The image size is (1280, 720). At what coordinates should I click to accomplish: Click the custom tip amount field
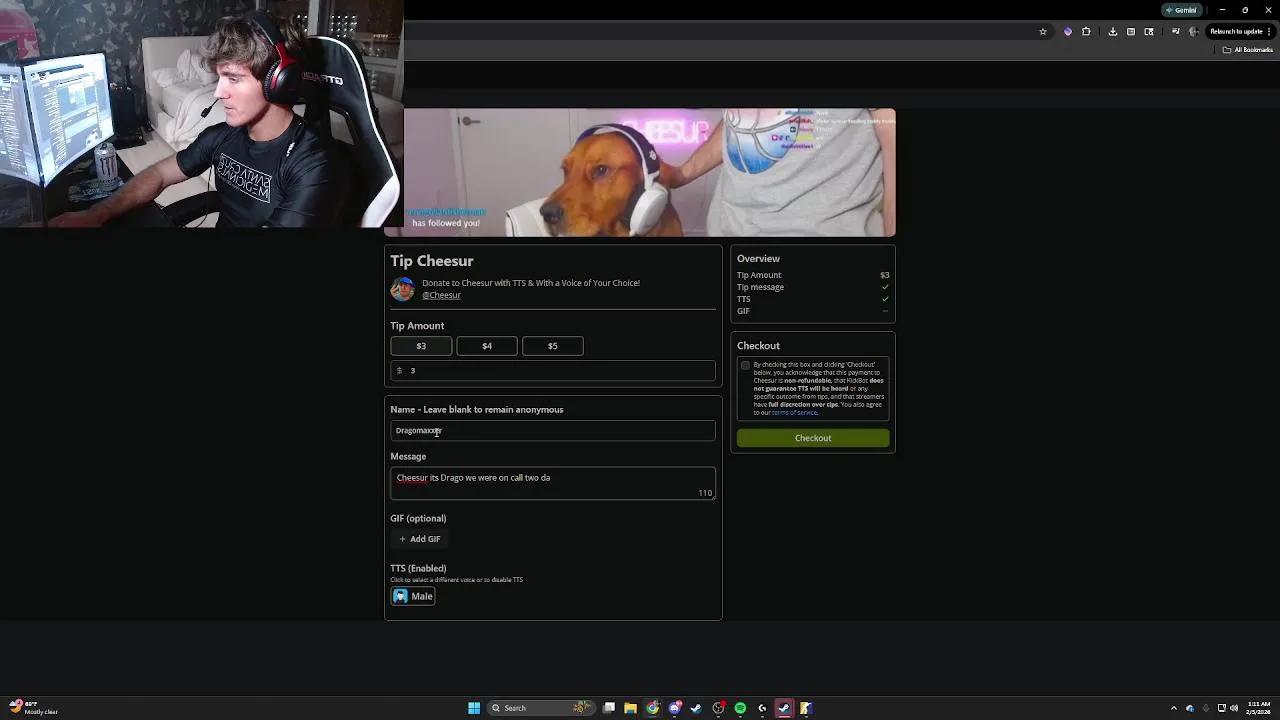click(x=553, y=371)
